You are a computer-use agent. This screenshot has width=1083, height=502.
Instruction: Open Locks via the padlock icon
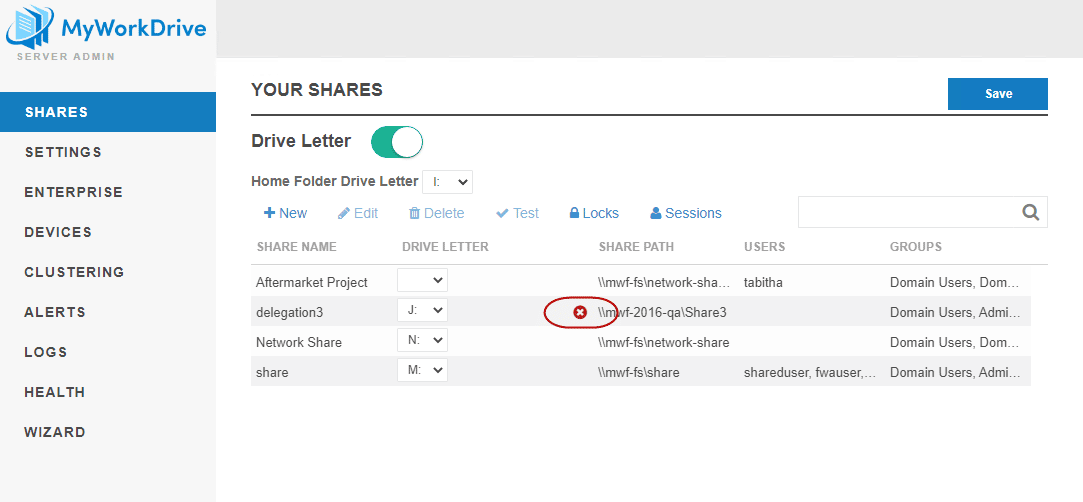[x=575, y=213]
